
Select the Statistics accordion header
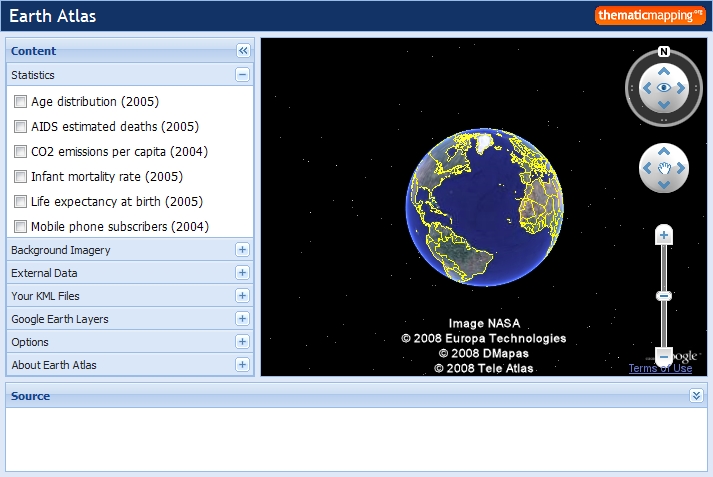coord(130,75)
